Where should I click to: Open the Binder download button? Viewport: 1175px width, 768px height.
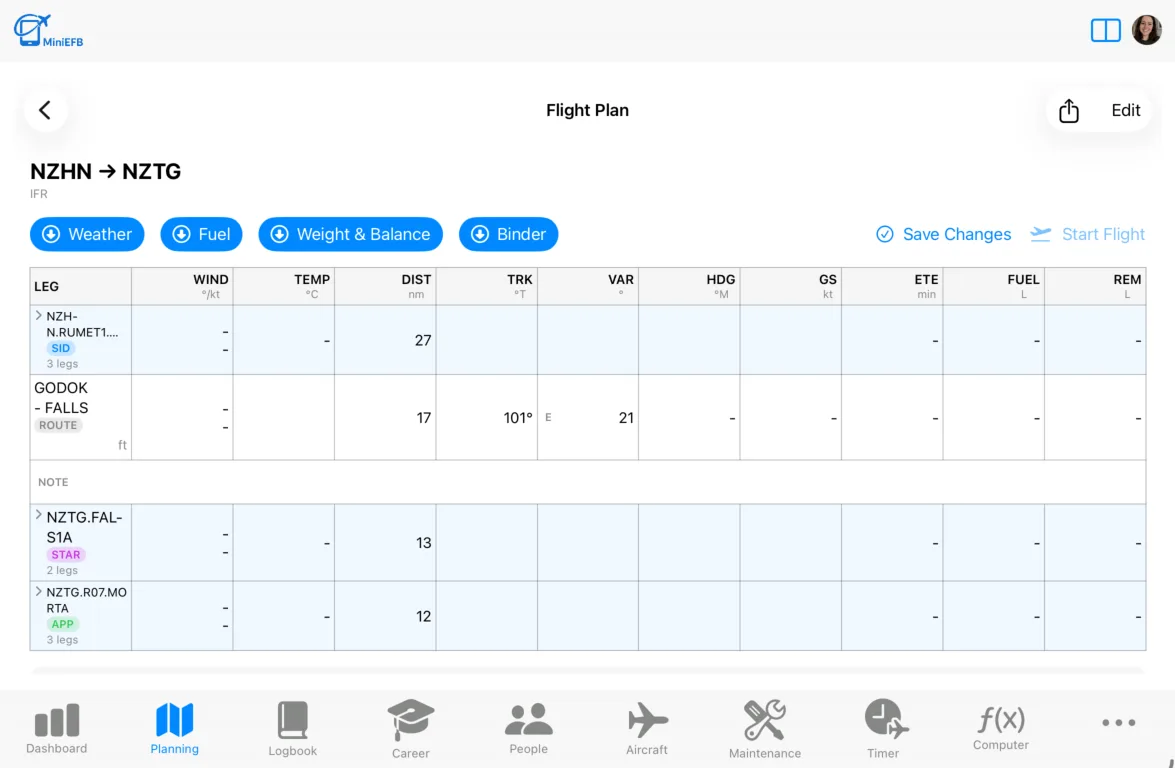click(509, 235)
